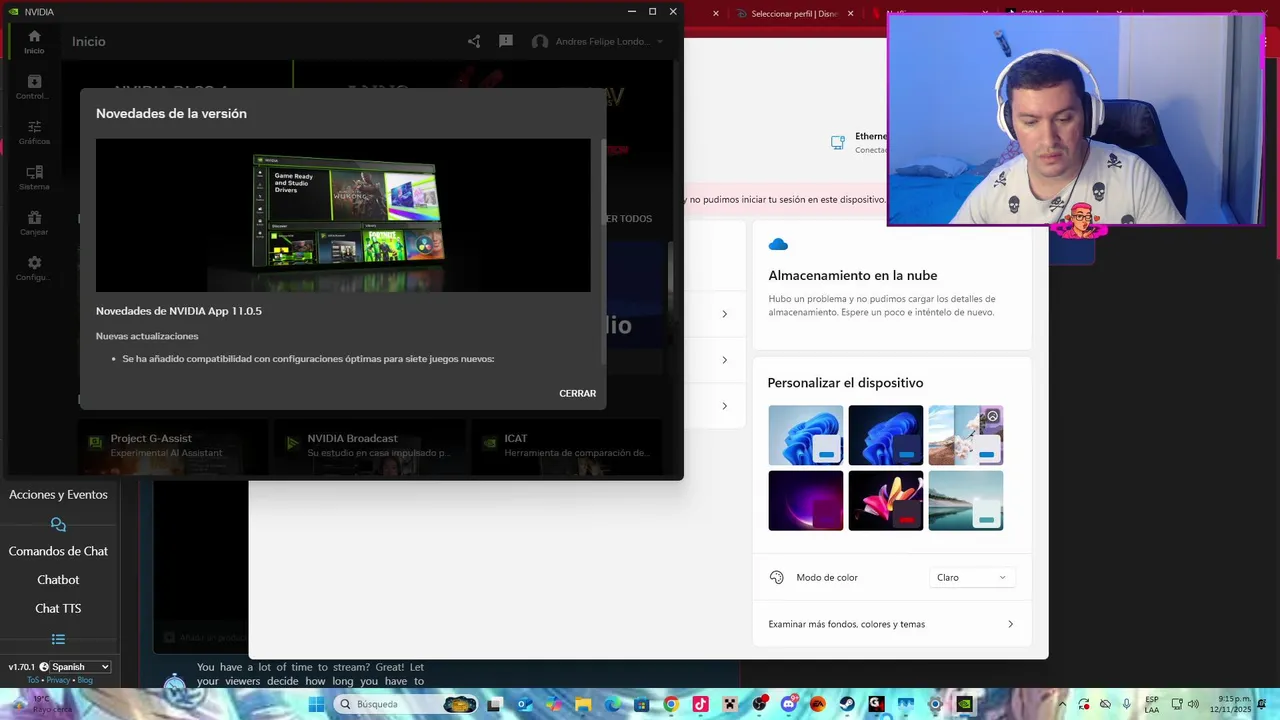Select Chat TTS menu item
1280x720 pixels.
pos(58,608)
